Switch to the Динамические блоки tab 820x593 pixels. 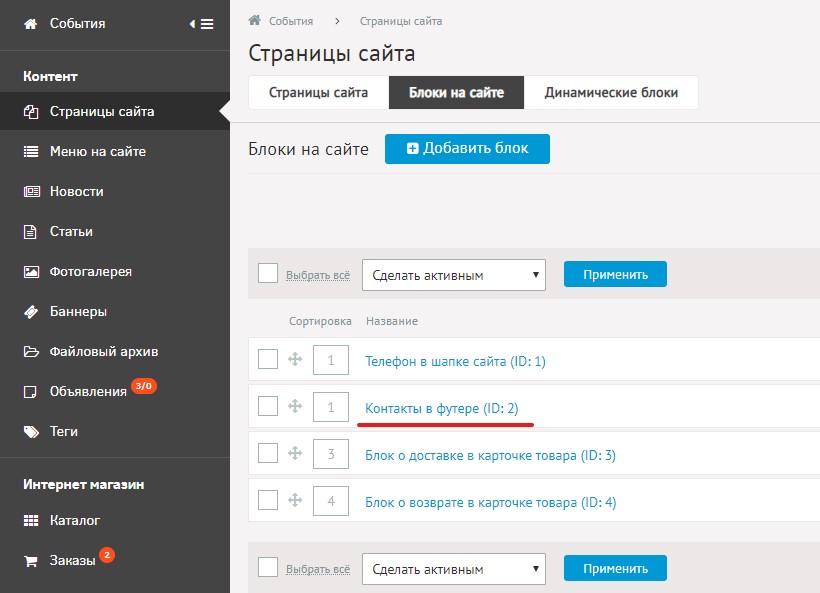611,93
